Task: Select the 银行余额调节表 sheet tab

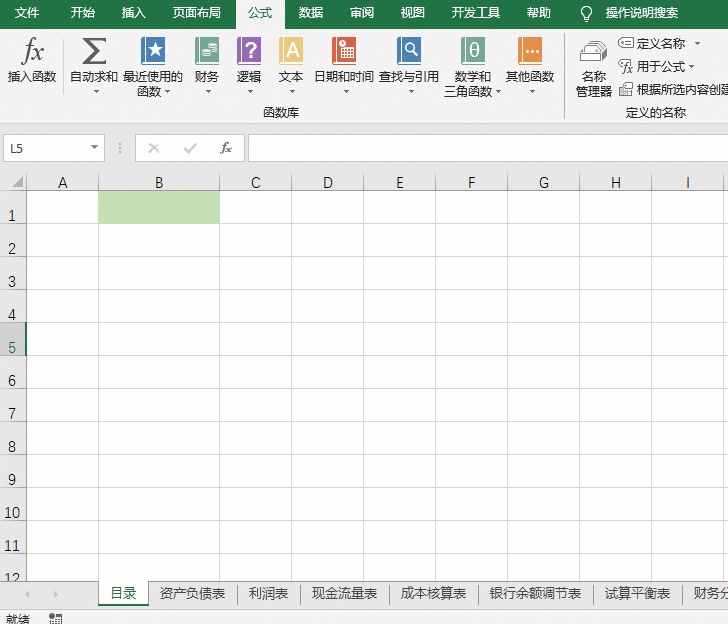Action: click(535, 593)
